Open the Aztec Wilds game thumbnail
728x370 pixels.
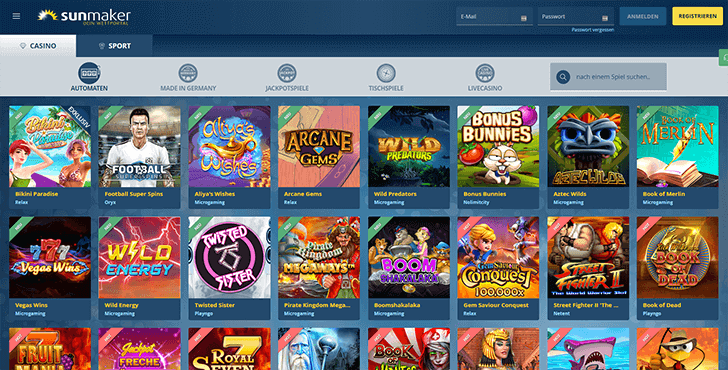588,147
